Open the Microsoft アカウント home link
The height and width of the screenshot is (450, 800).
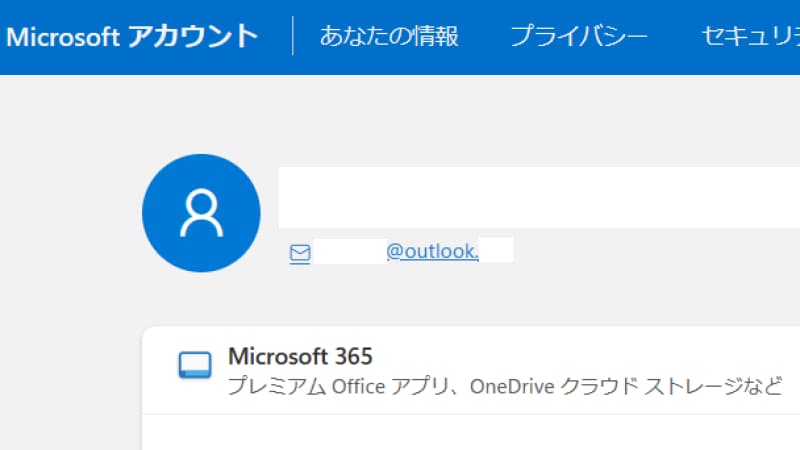(132, 37)
